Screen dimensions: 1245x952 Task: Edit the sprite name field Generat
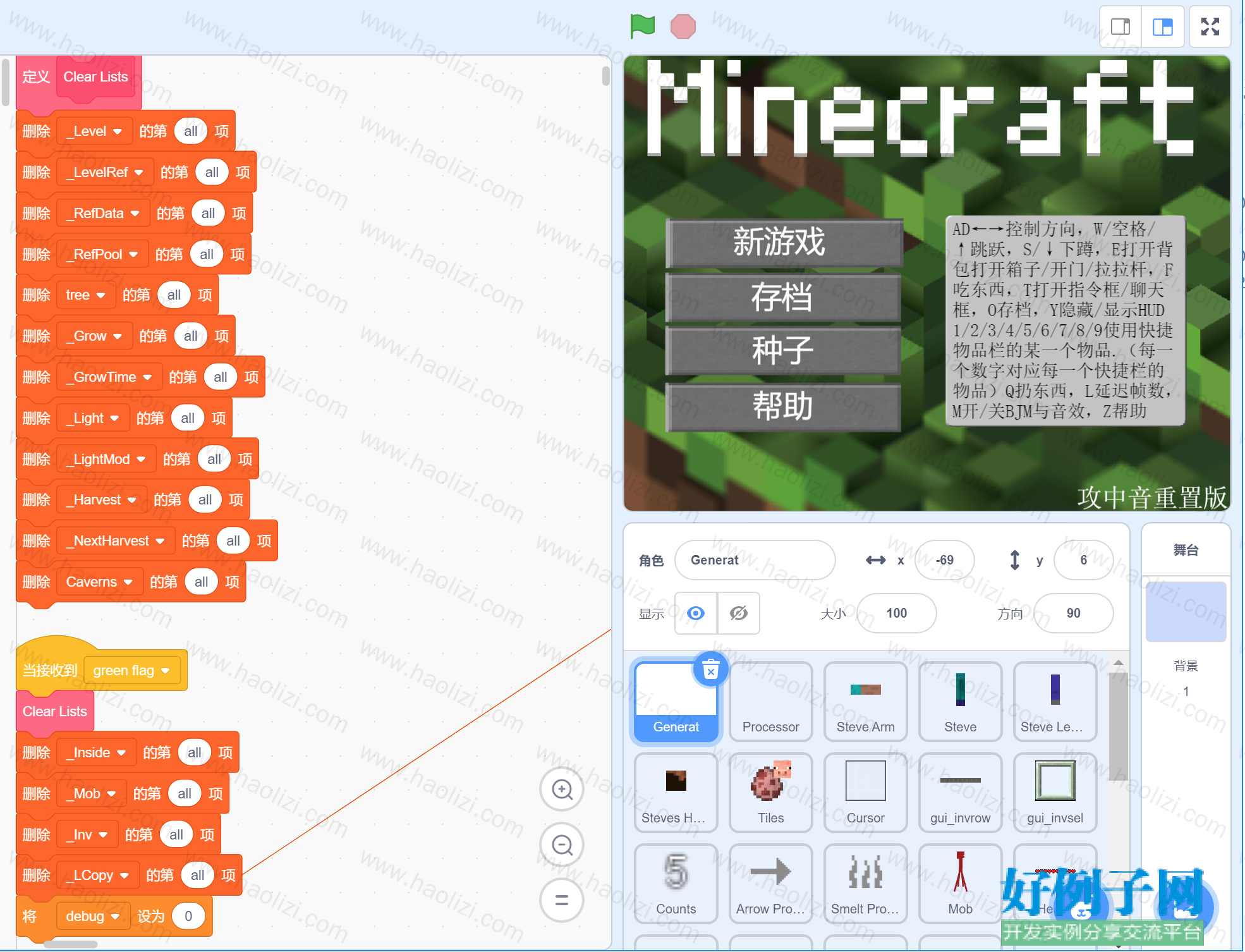(755, 560)
